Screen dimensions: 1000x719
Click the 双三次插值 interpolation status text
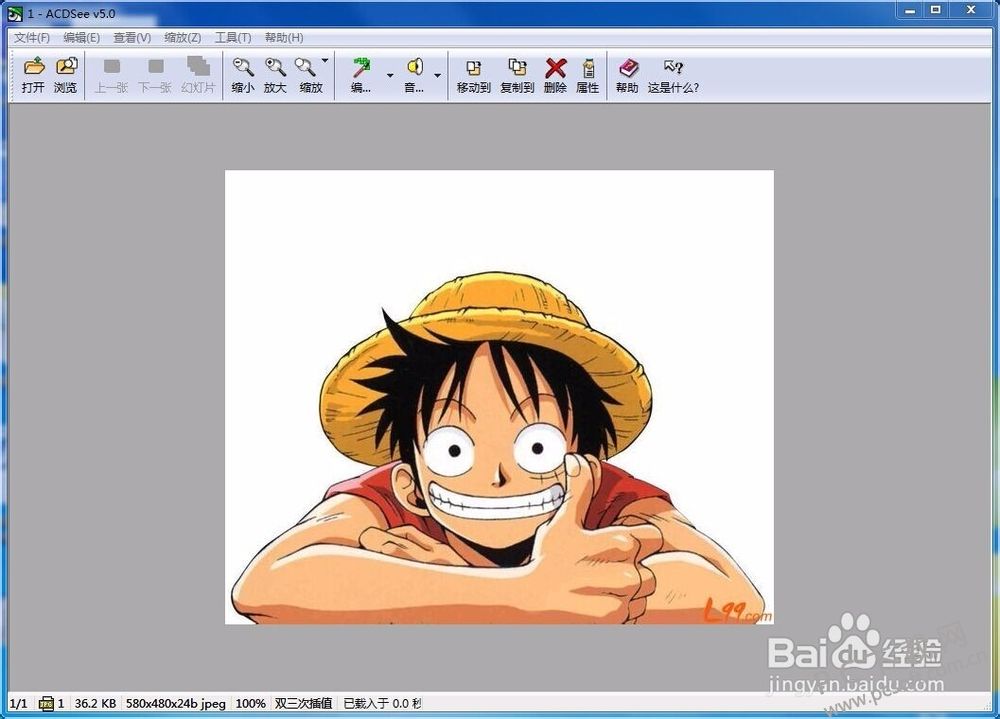(x=304, y=703)
